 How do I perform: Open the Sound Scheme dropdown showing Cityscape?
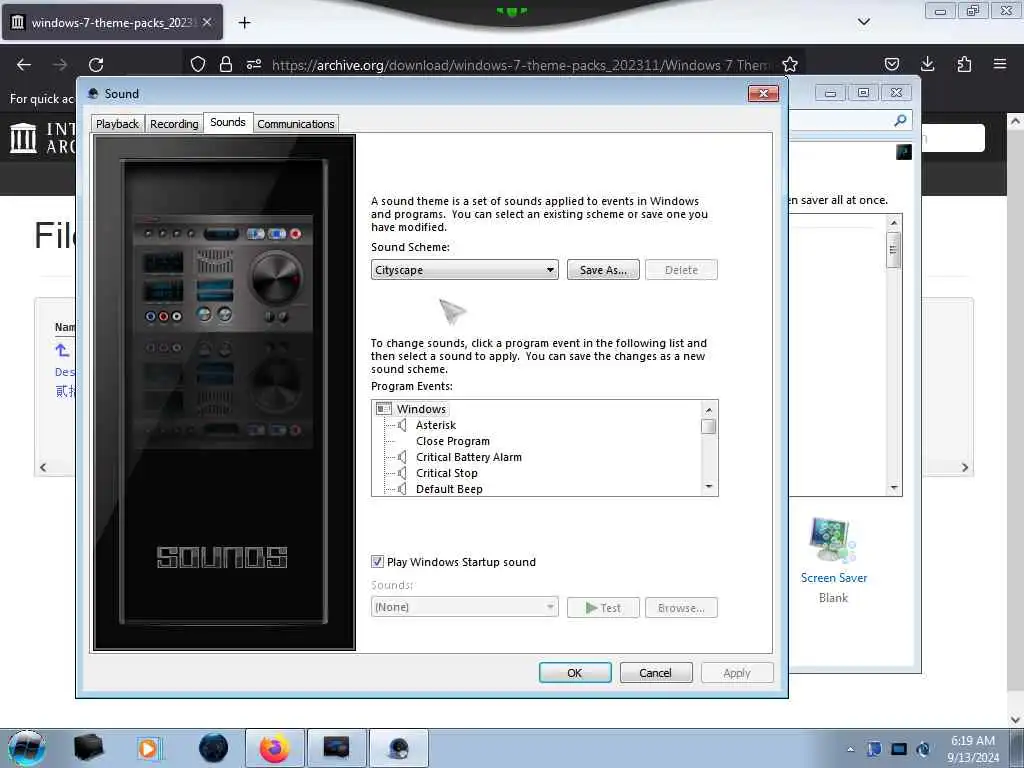pyautogui.click(x=464, y=270)
